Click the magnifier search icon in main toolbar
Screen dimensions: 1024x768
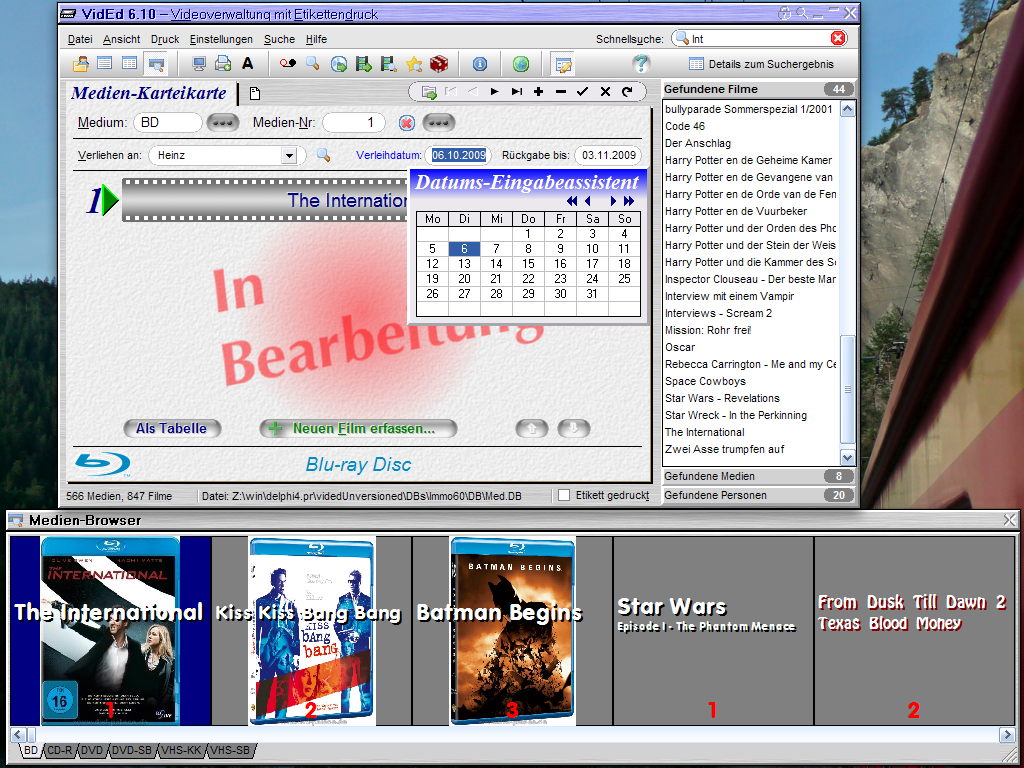point(313,64)
